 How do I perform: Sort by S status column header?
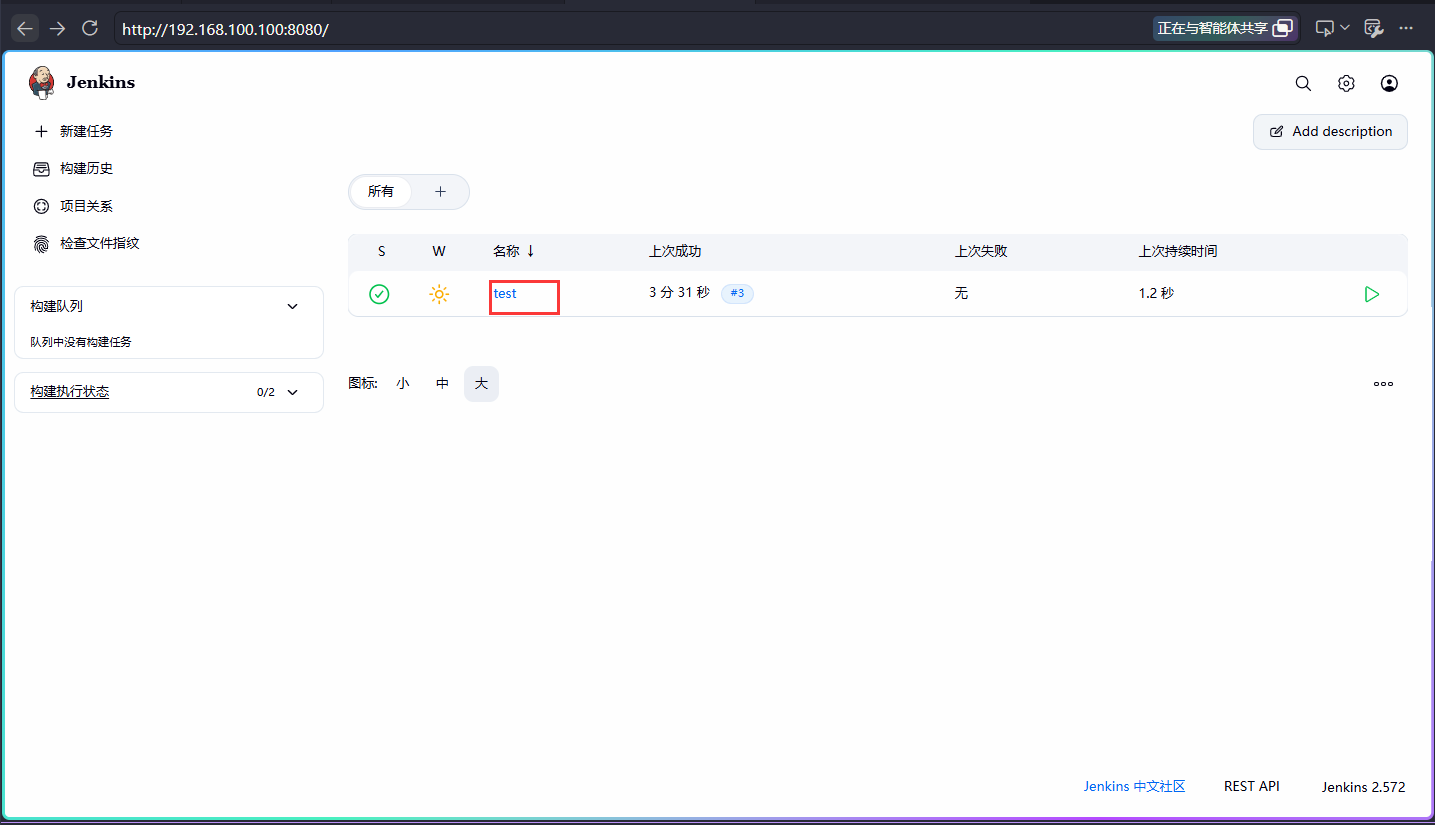coord(382,251)
